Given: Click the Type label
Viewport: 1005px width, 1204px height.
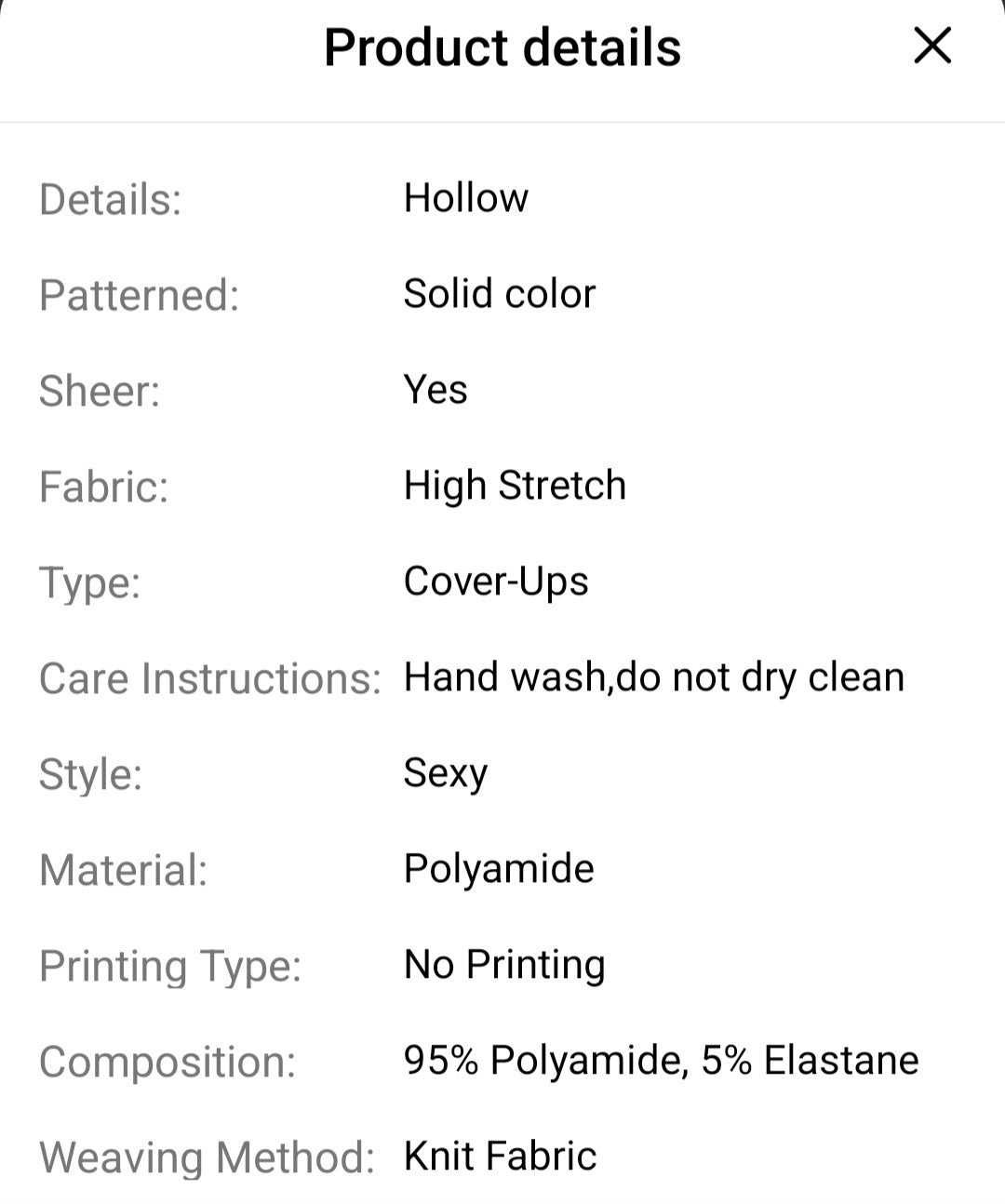Looking at the screenshot, I should click(x=89, y=581).
